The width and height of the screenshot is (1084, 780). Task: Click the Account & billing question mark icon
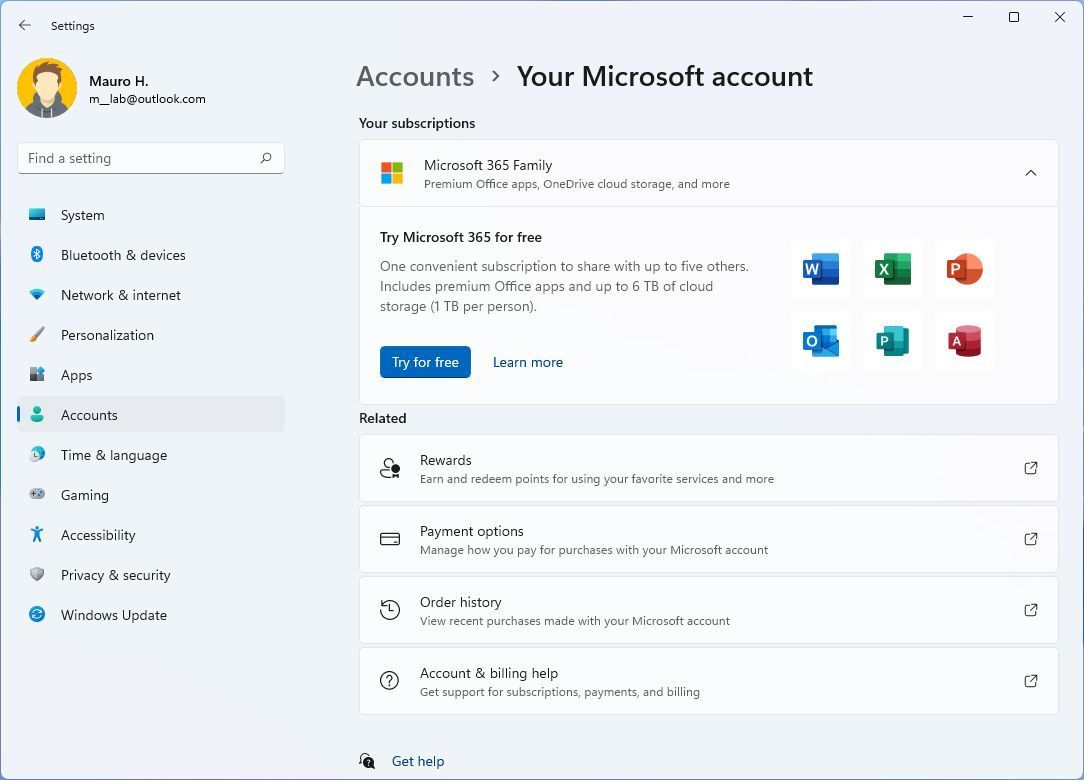point(389,680)
